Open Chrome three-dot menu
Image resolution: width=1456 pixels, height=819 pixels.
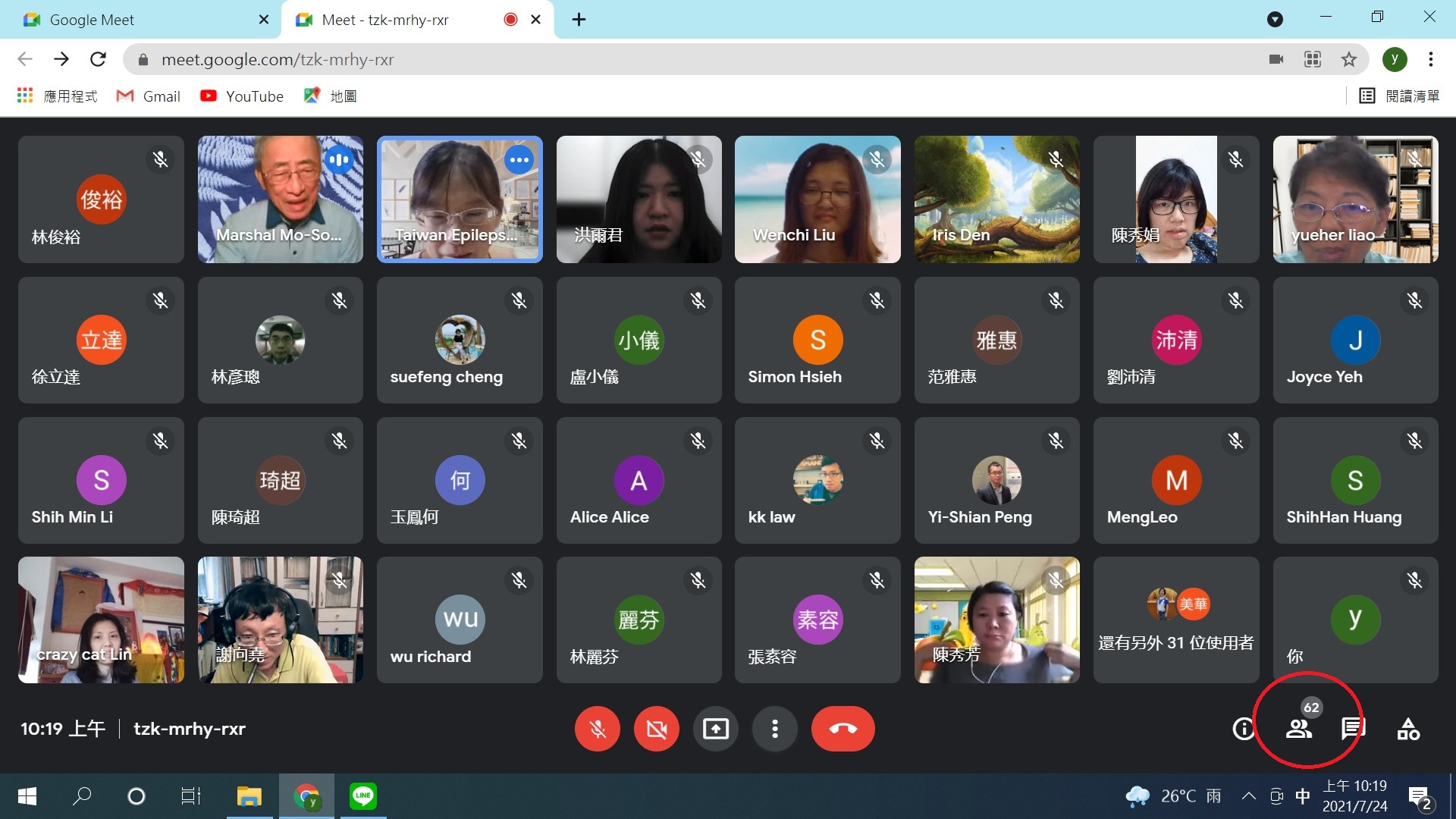(1430, 59)
